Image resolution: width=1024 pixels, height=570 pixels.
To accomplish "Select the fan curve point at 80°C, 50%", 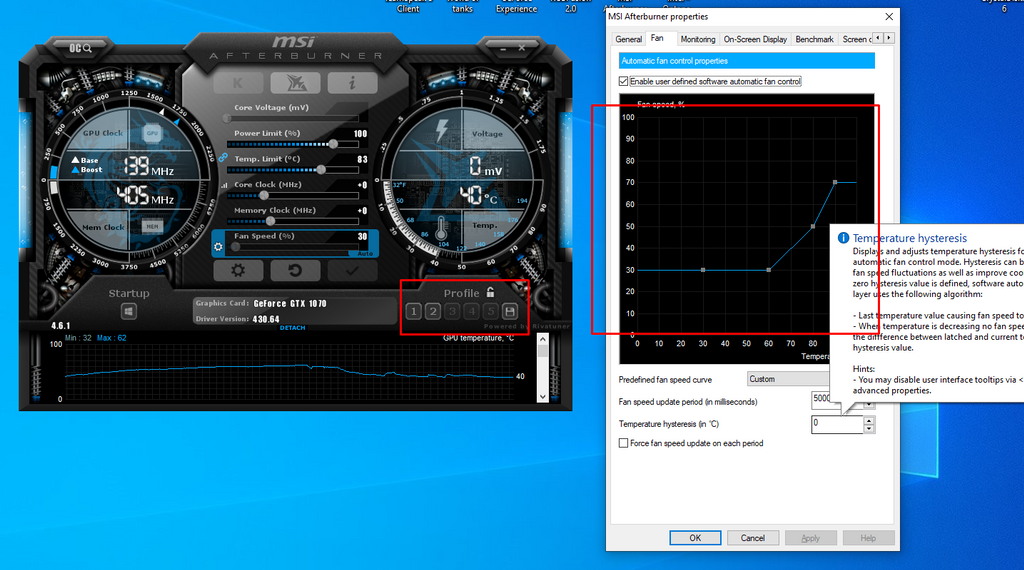I will (x=812, y=227).
